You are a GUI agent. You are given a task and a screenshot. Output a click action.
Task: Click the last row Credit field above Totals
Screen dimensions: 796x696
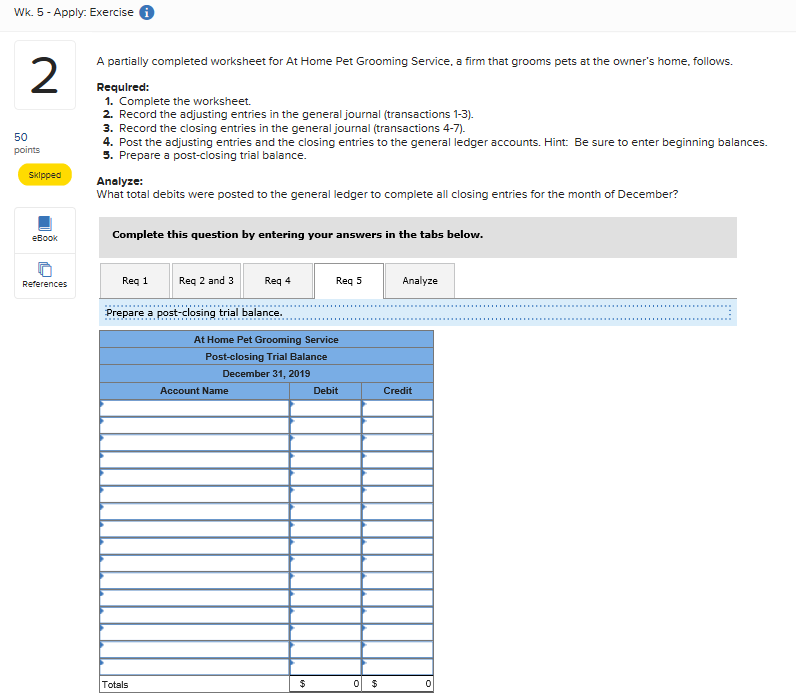(397, 667)
